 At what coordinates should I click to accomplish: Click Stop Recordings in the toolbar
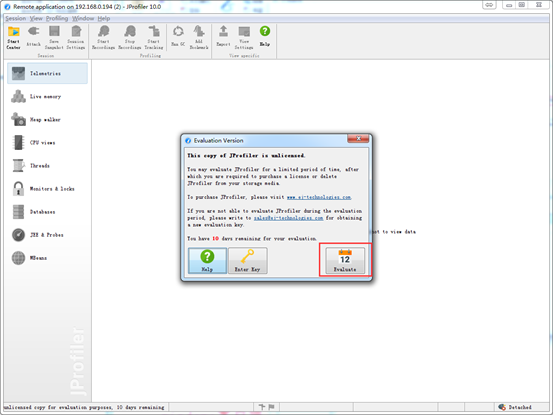(130, 37)
